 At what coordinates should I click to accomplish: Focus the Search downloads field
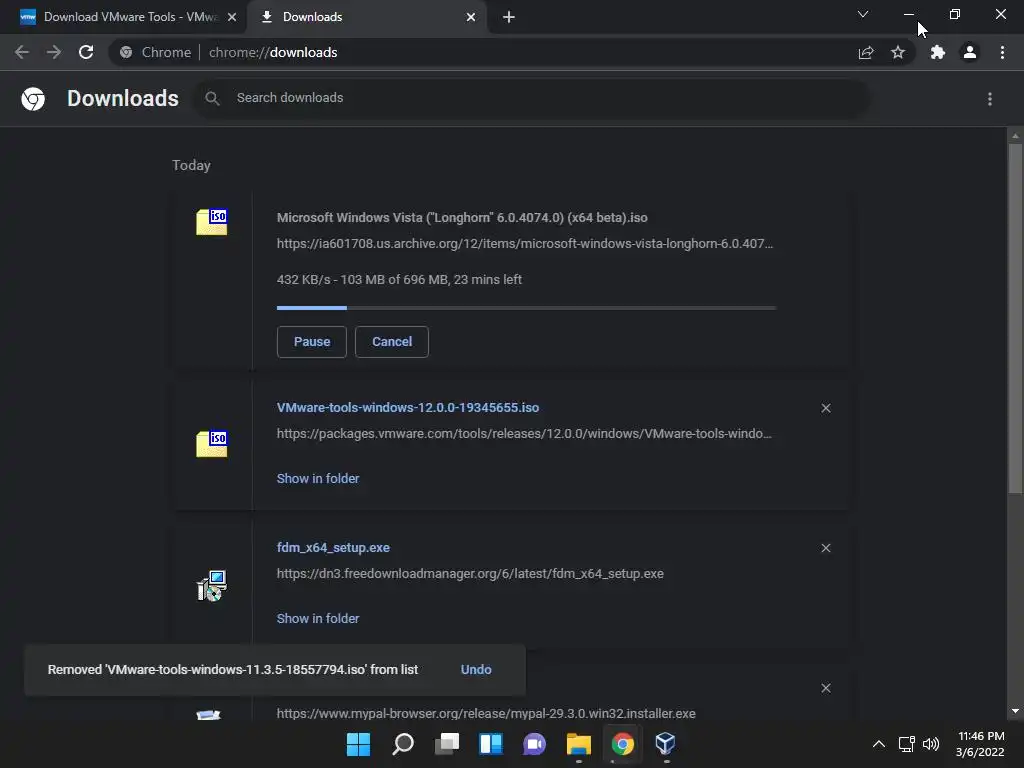(532, 98)
